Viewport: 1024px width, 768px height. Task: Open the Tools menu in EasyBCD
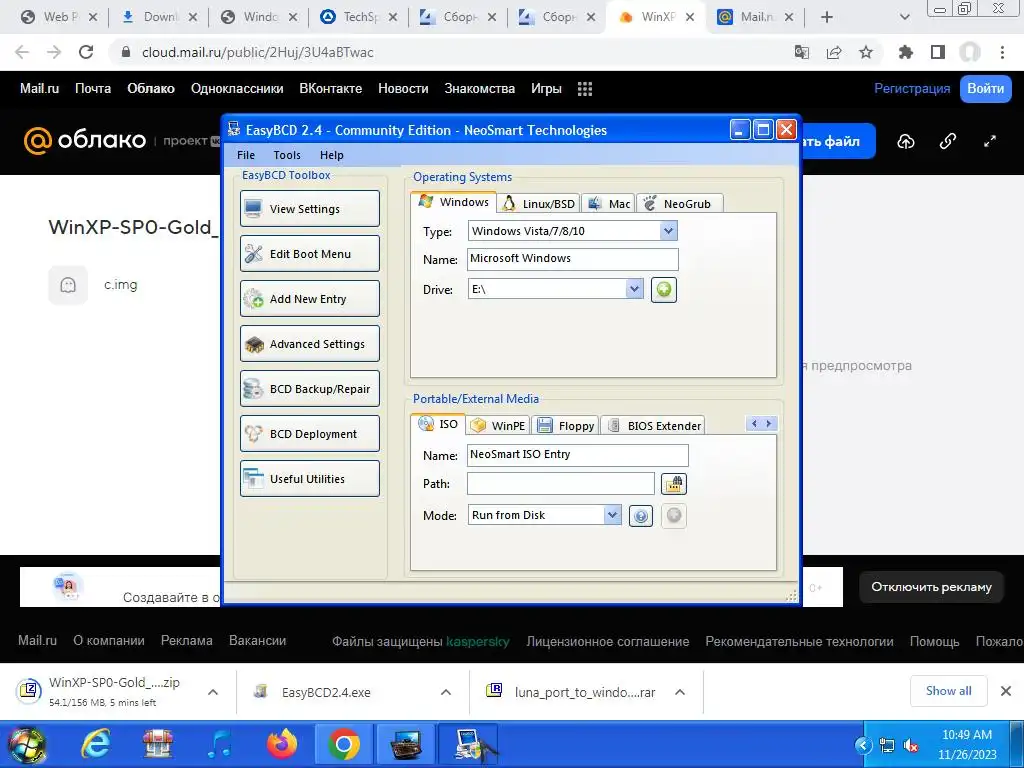click(x=287, y=155)
